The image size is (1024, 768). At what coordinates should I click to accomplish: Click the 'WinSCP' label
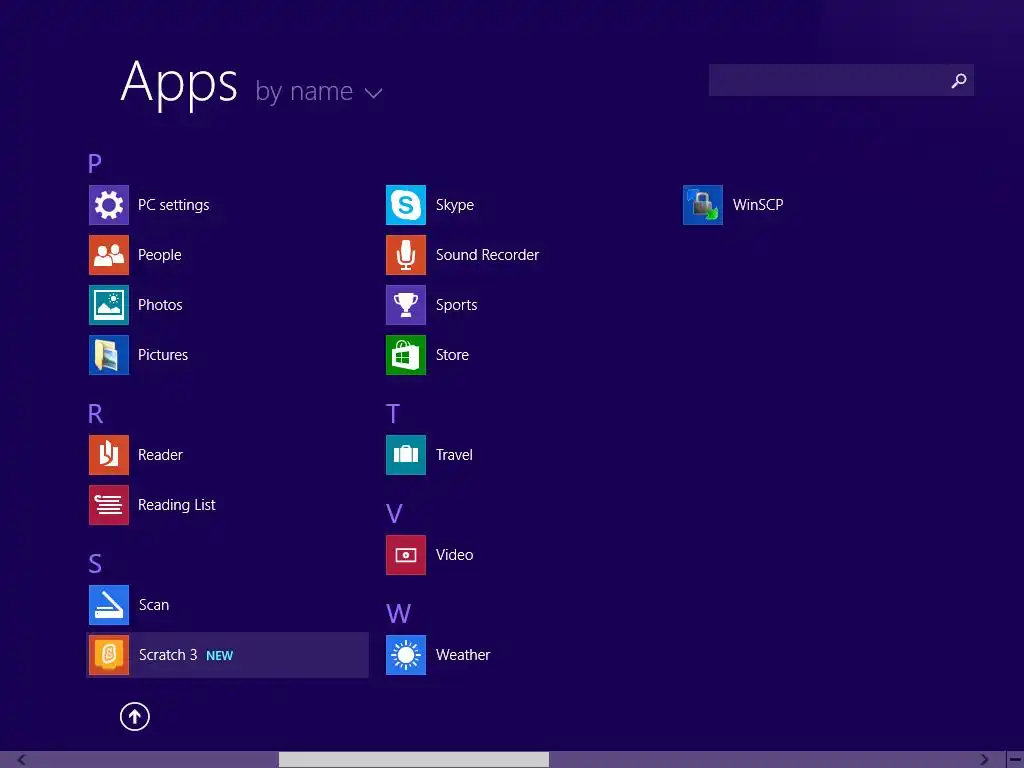coord(758,205)
